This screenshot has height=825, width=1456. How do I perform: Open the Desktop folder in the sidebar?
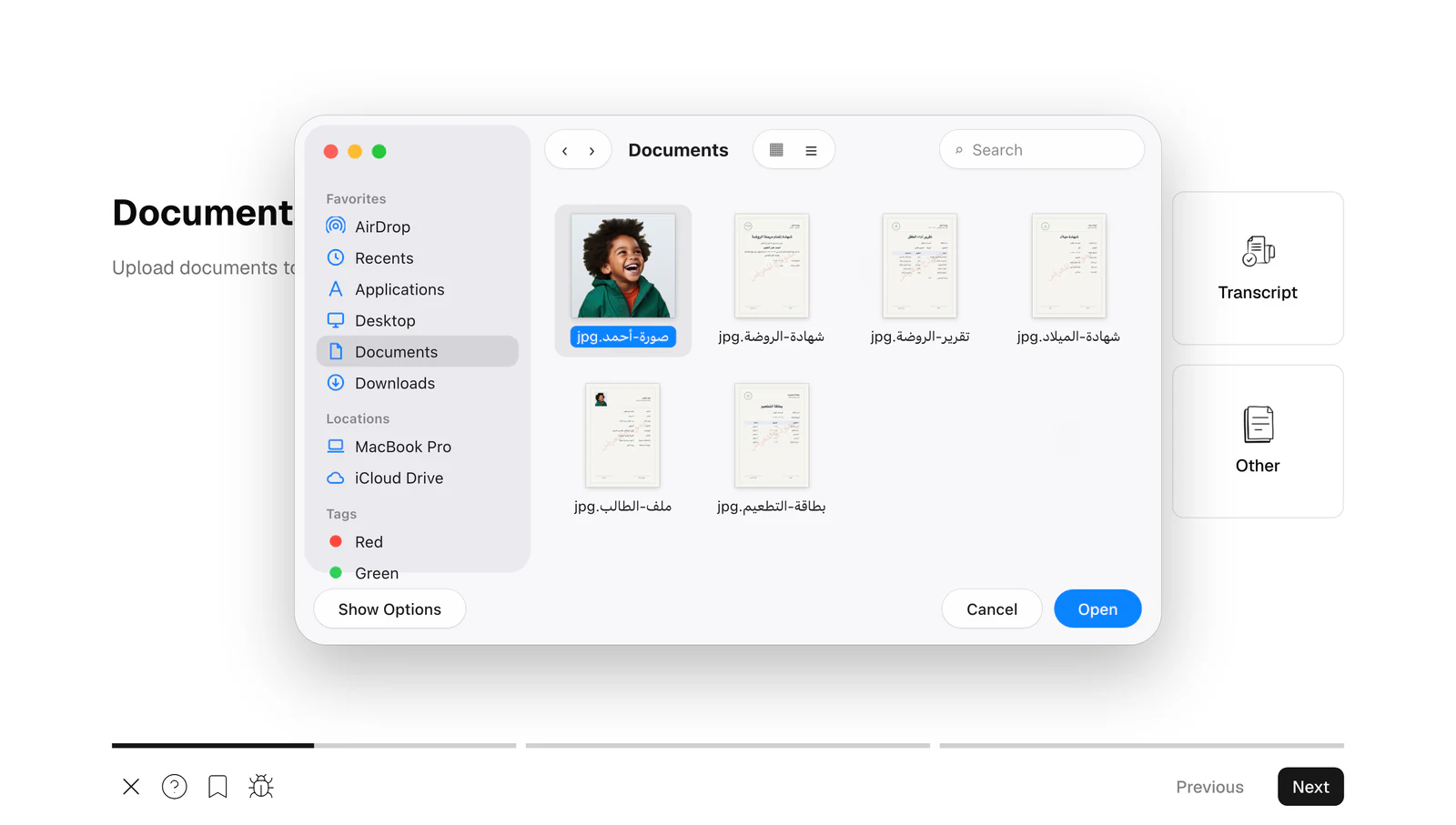click(417, 321)
